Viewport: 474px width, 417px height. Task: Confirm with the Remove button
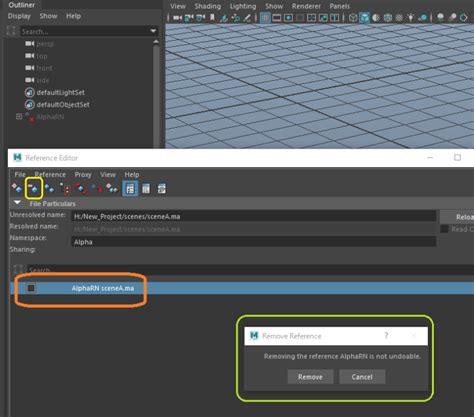[x=310, y=377]
